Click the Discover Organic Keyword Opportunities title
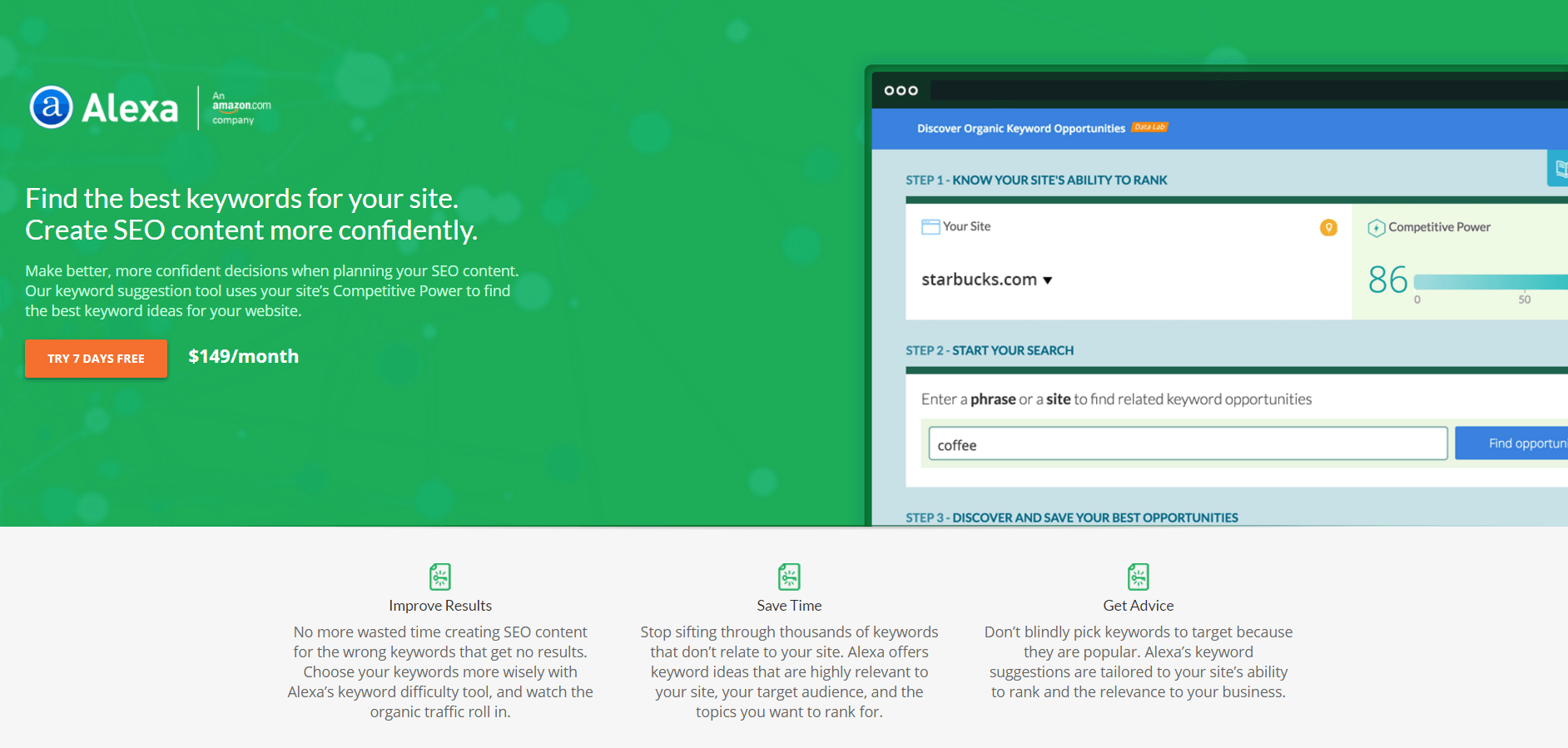The image size is (1568, 748). (x=1021, y=128)
